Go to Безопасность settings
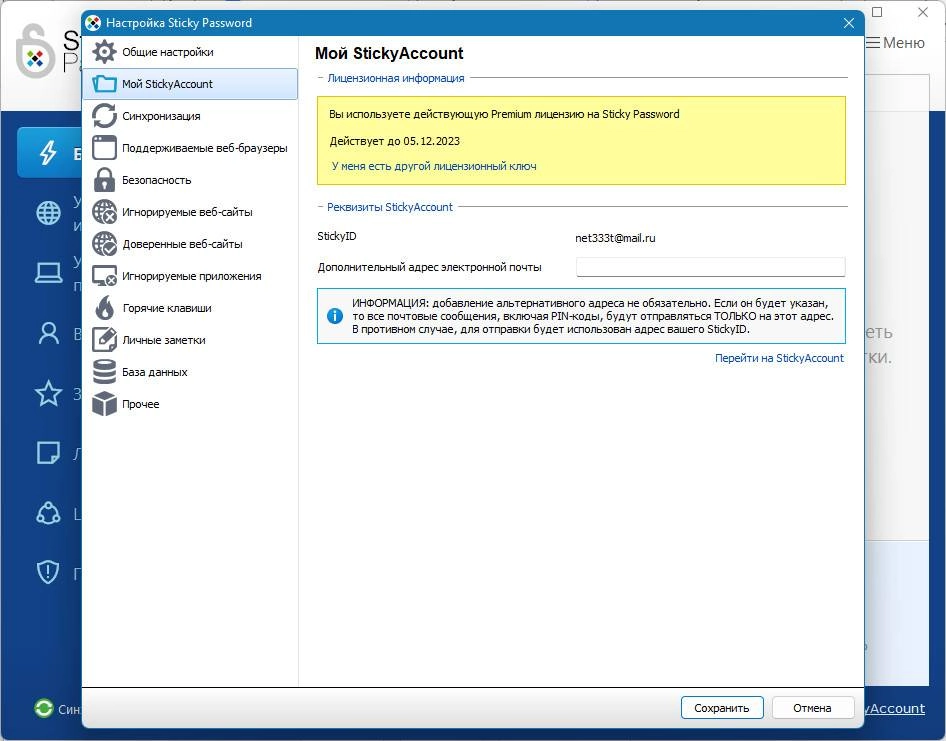The image size is (946, 741). (190, 180)
